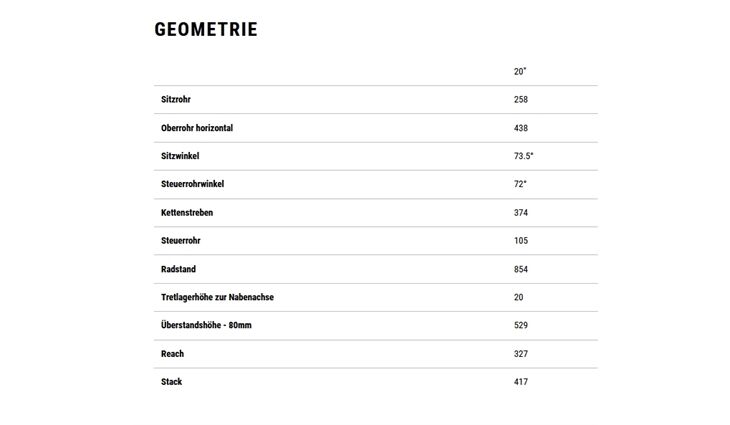Click the Tretlagerhöhe zur Nabenachse label

[217, 297]
